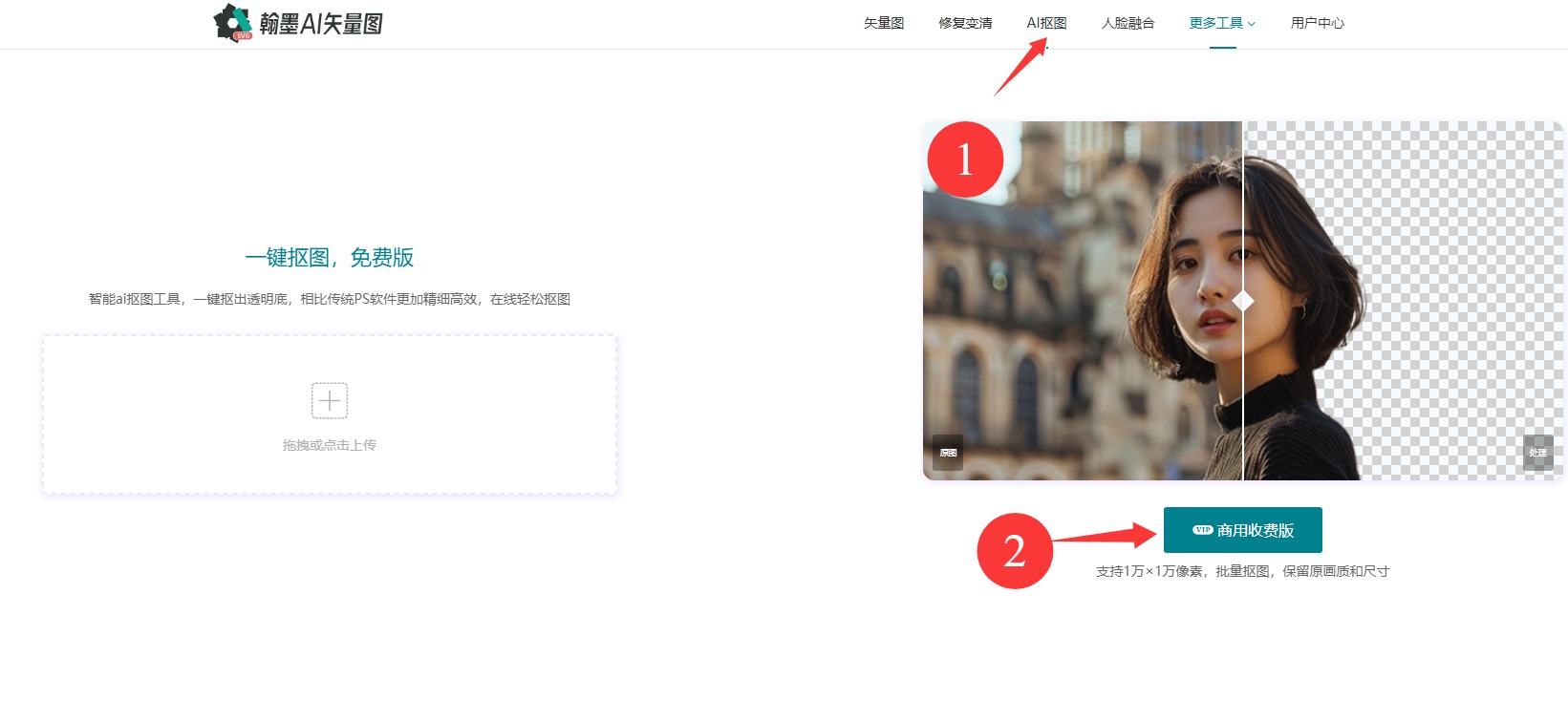Switch to AI抠图 in navigation
Screen dimensions: 1568x722
[x=1046, y=23]
